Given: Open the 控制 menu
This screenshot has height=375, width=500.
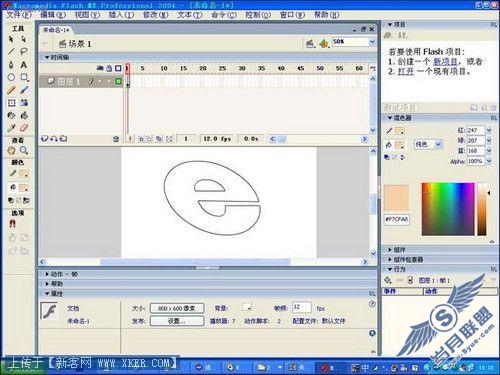Looking at the screenshot, I should [x=258, y=15].
